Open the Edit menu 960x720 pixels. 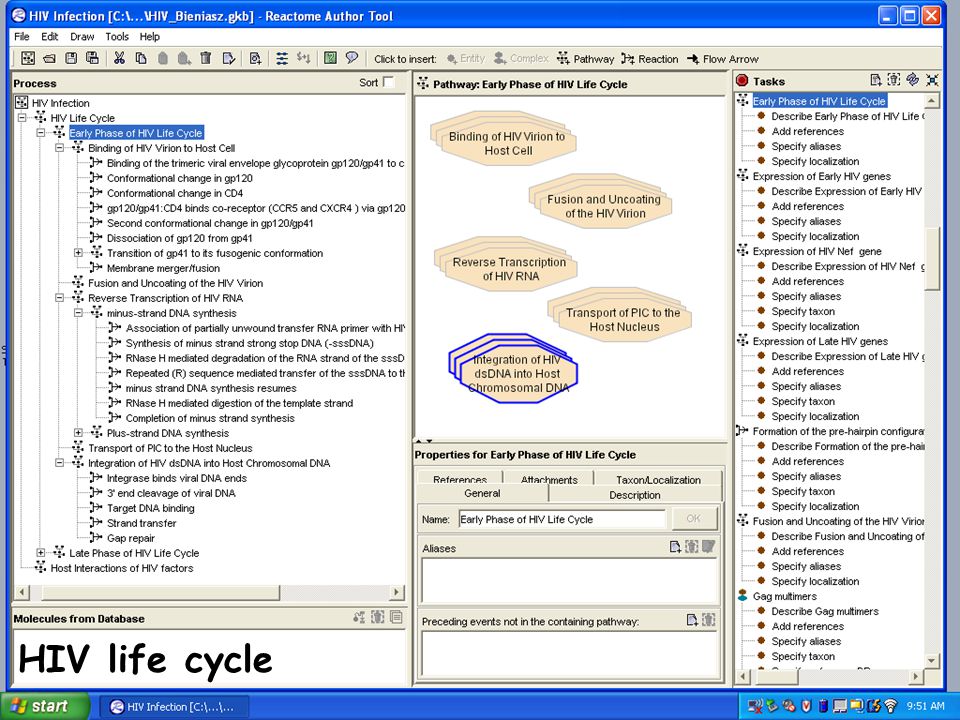tap(50, 37)
